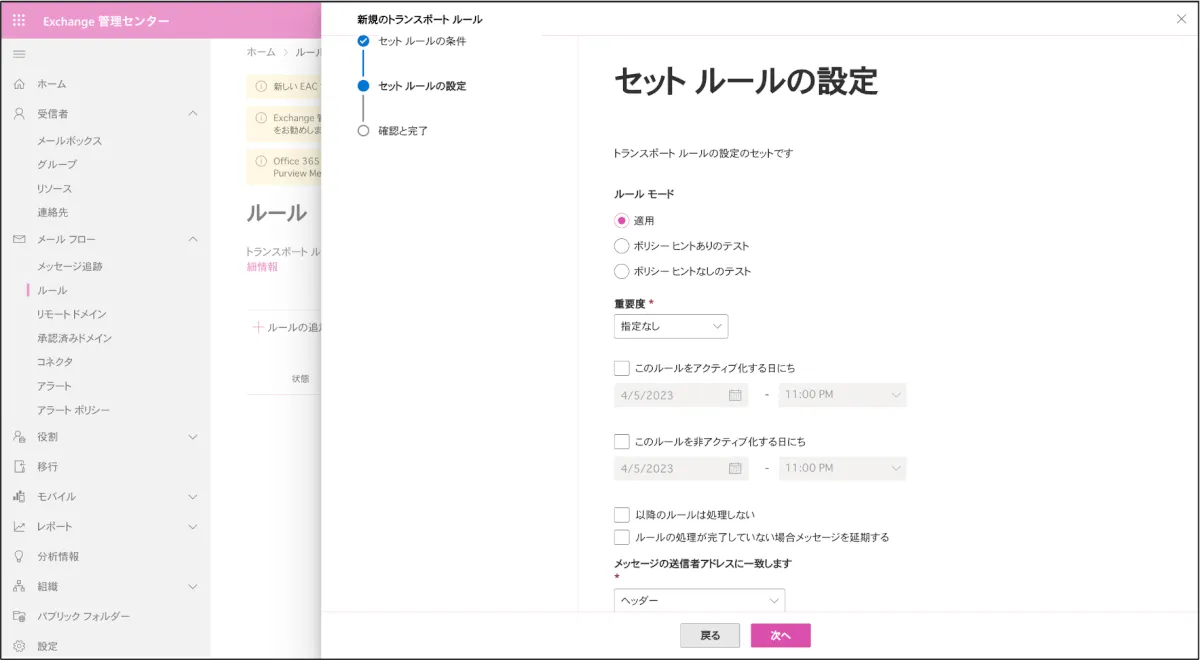Open the ヘッダー sender address dropdown
Screen dimensions: 1200x660
699,601
